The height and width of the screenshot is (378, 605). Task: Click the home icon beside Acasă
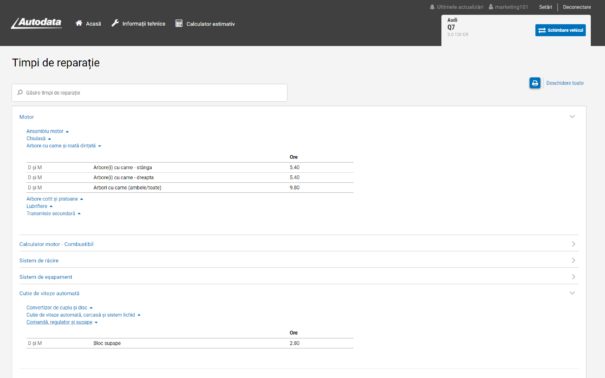click(x=79, y=23)
